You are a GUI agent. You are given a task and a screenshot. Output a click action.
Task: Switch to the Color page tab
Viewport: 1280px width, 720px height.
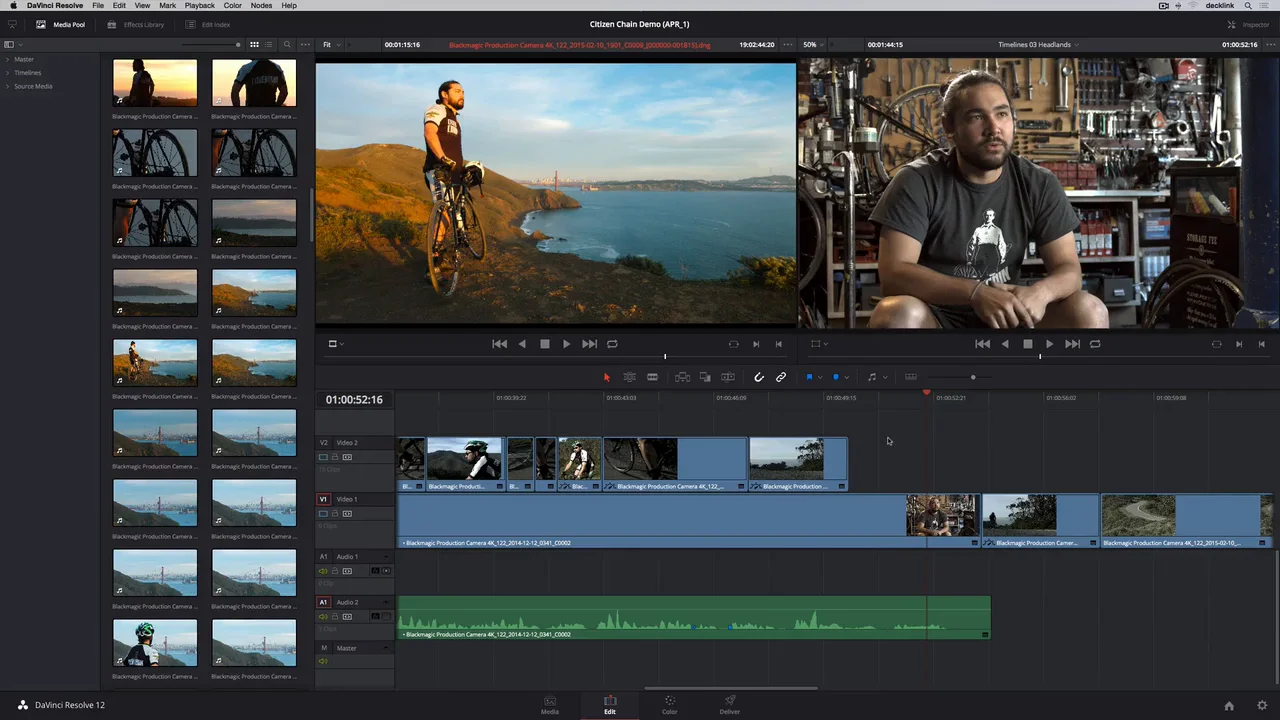pos(669,705)
